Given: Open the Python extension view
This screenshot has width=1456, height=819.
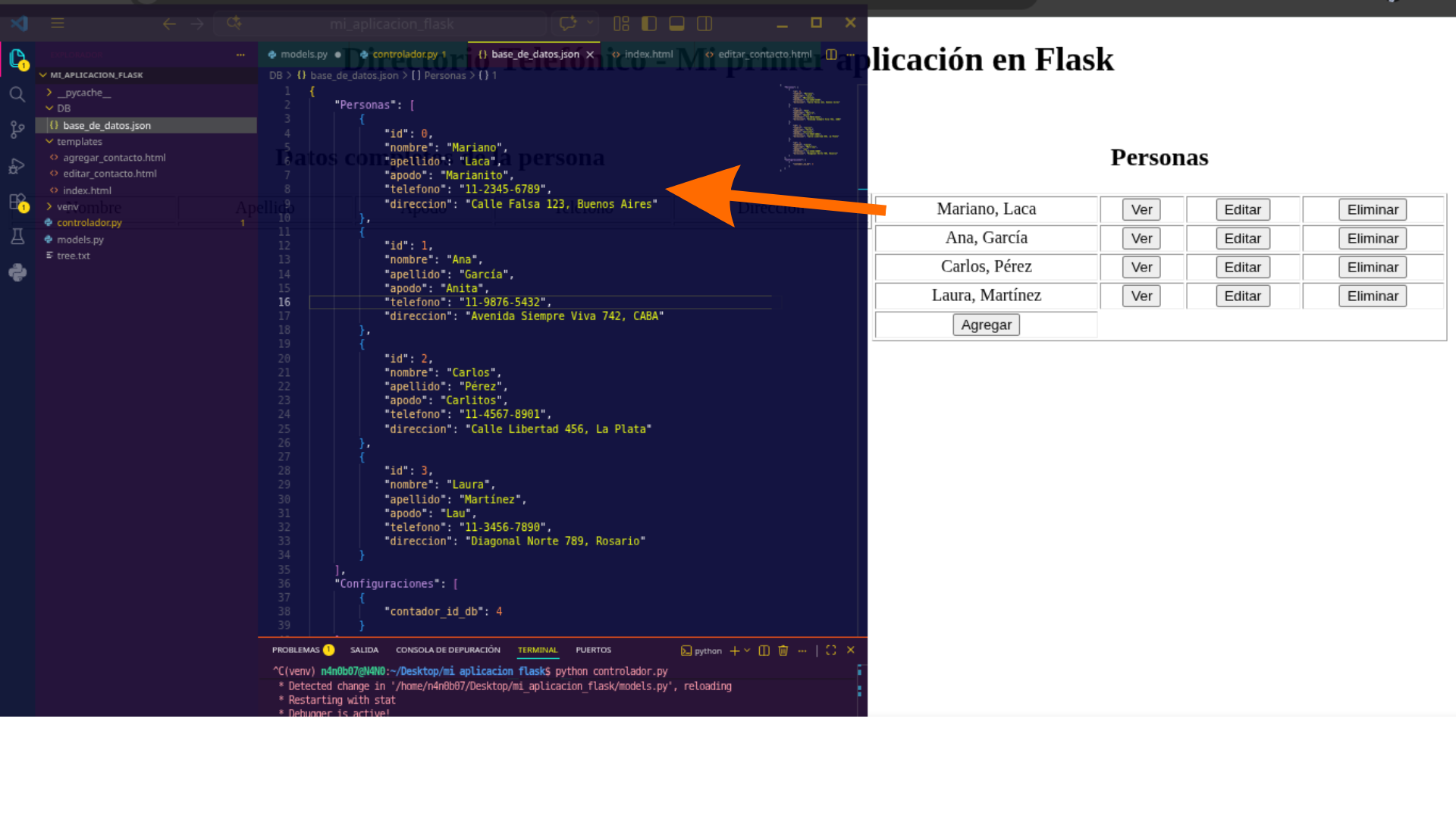Looking at the screenshot, I should 17,272.
